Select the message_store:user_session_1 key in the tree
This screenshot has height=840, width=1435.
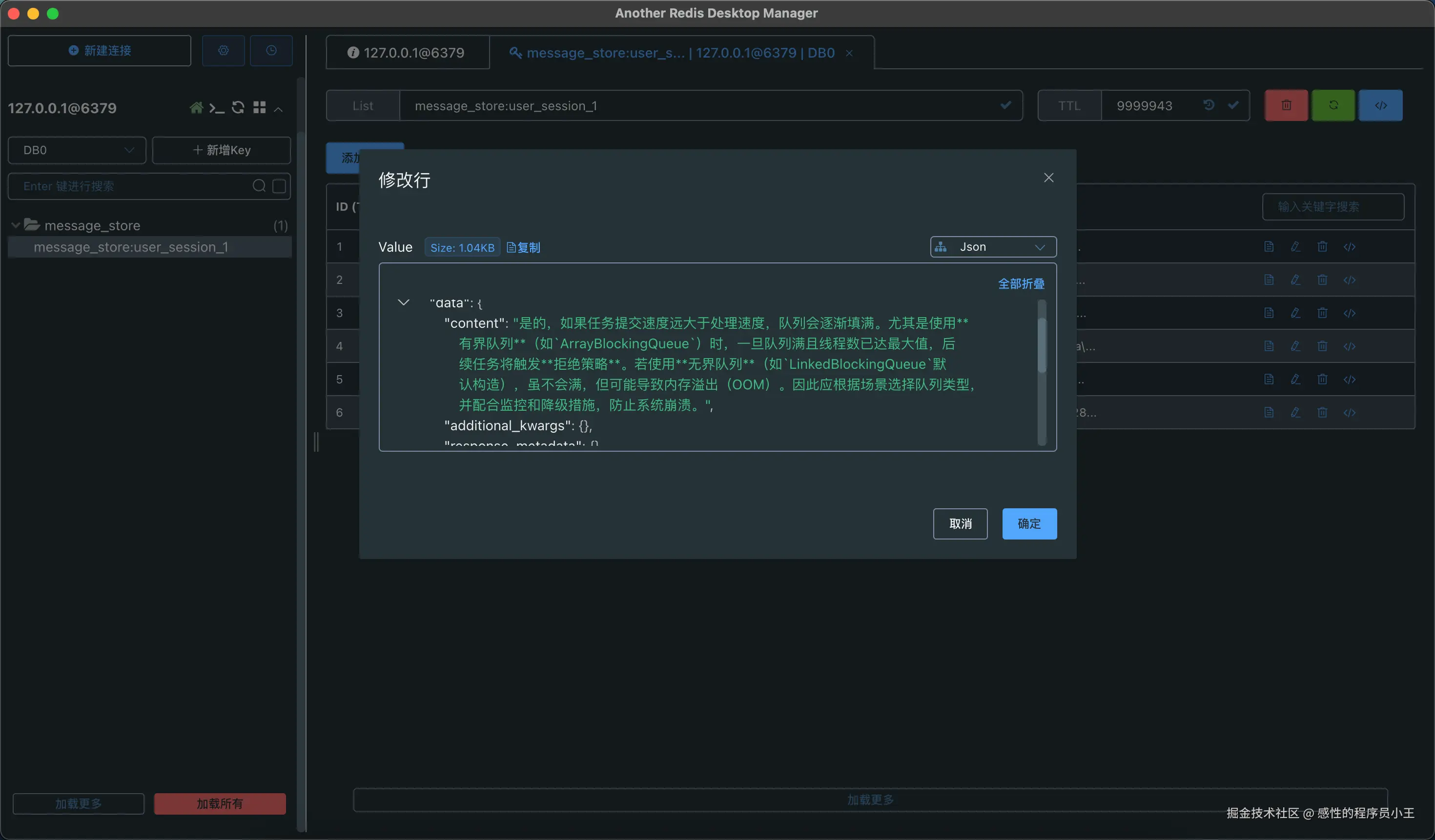(x=131, y=247)
